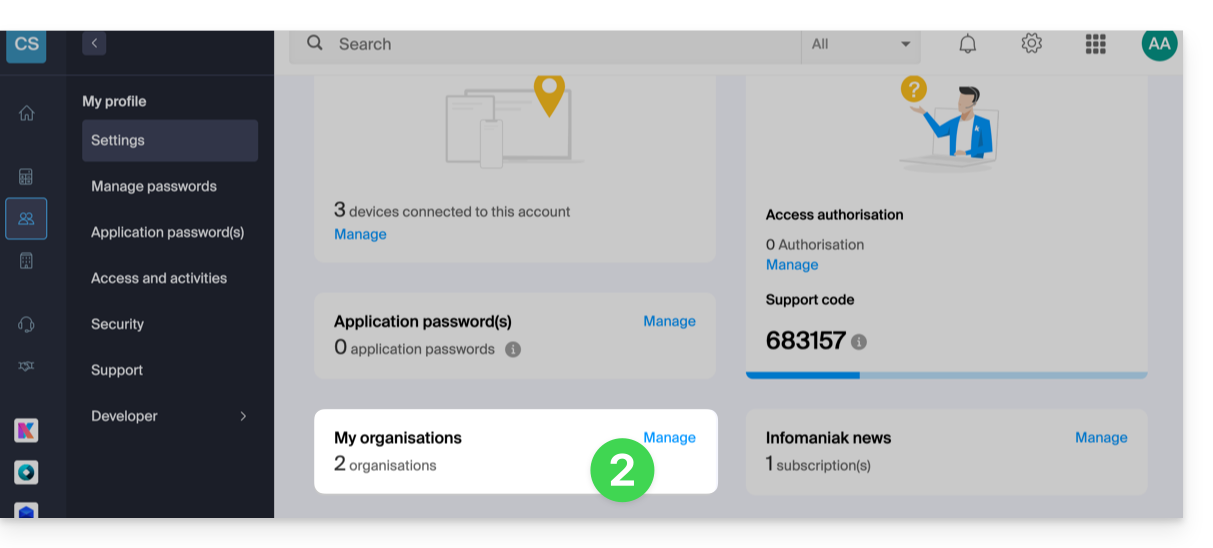Click into the Search input field
This screenshot has width=1213, height=548.
560,44
